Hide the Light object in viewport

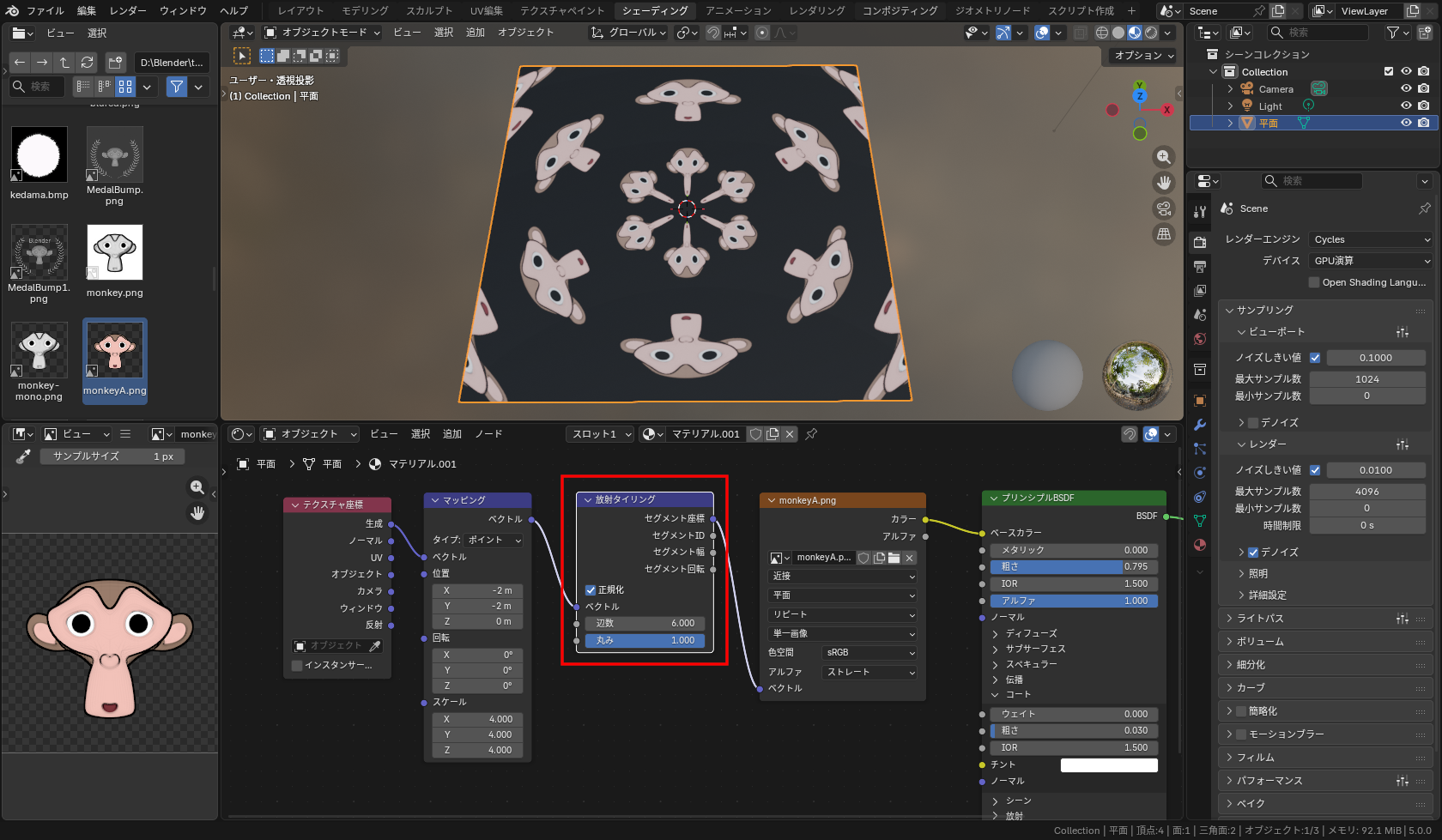point(1406,106)
